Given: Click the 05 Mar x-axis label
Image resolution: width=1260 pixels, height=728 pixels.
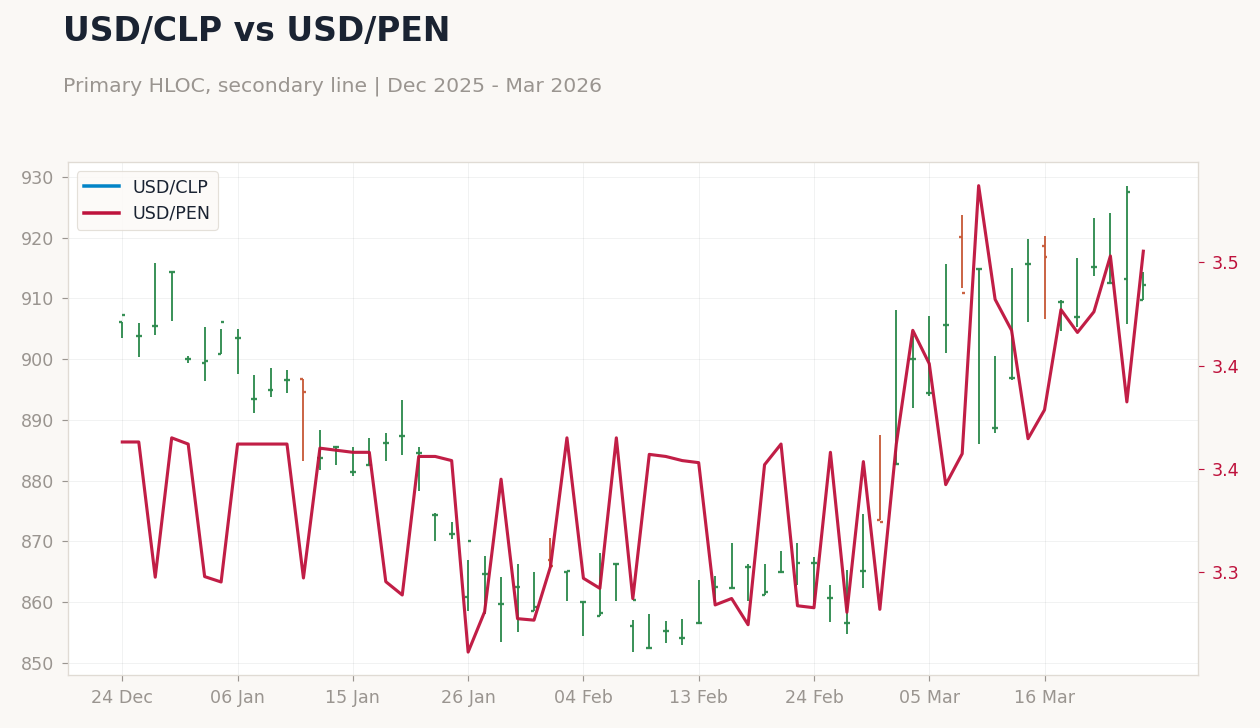Looking at the screenshot, I should click(929, 698).
